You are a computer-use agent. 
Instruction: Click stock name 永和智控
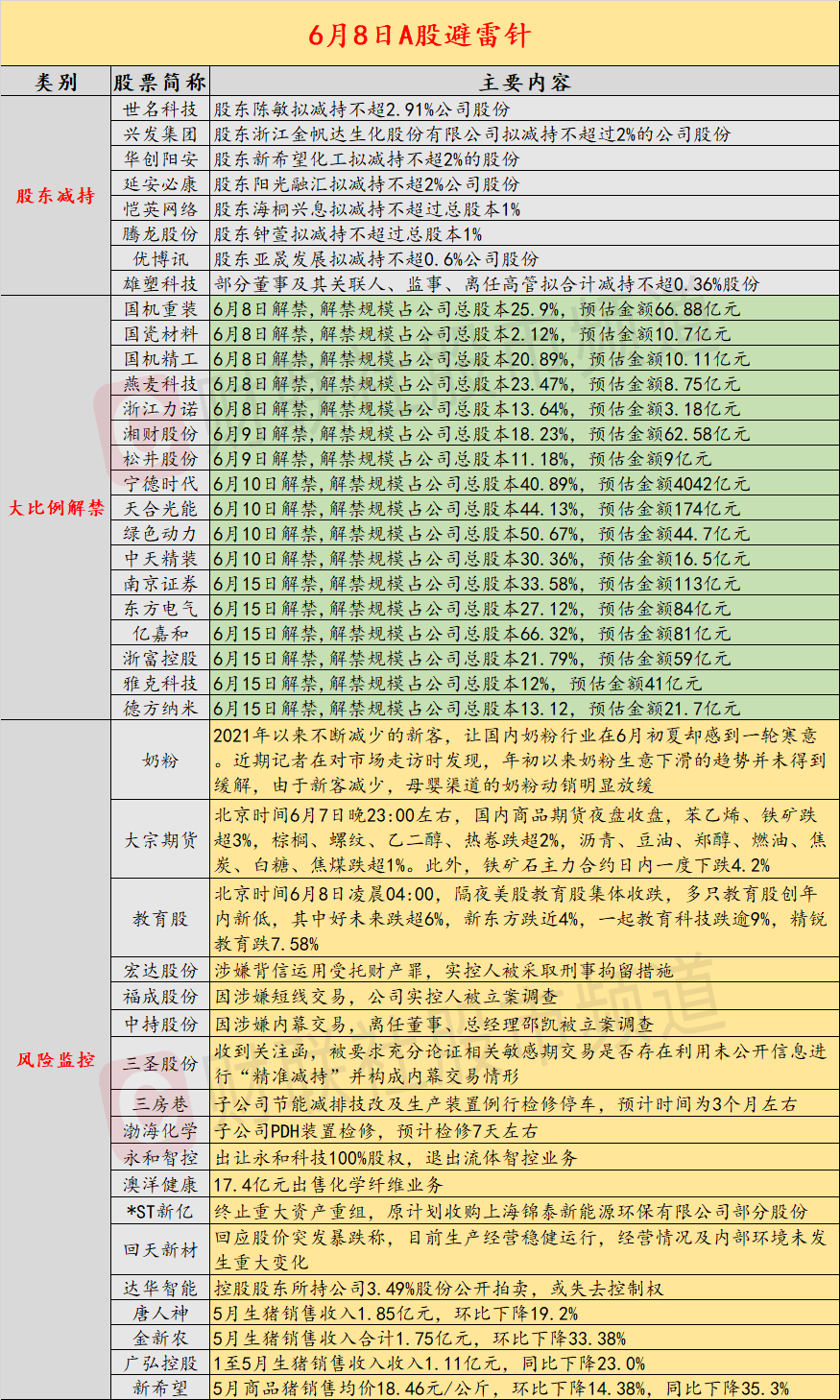[x=160, y=1158]
